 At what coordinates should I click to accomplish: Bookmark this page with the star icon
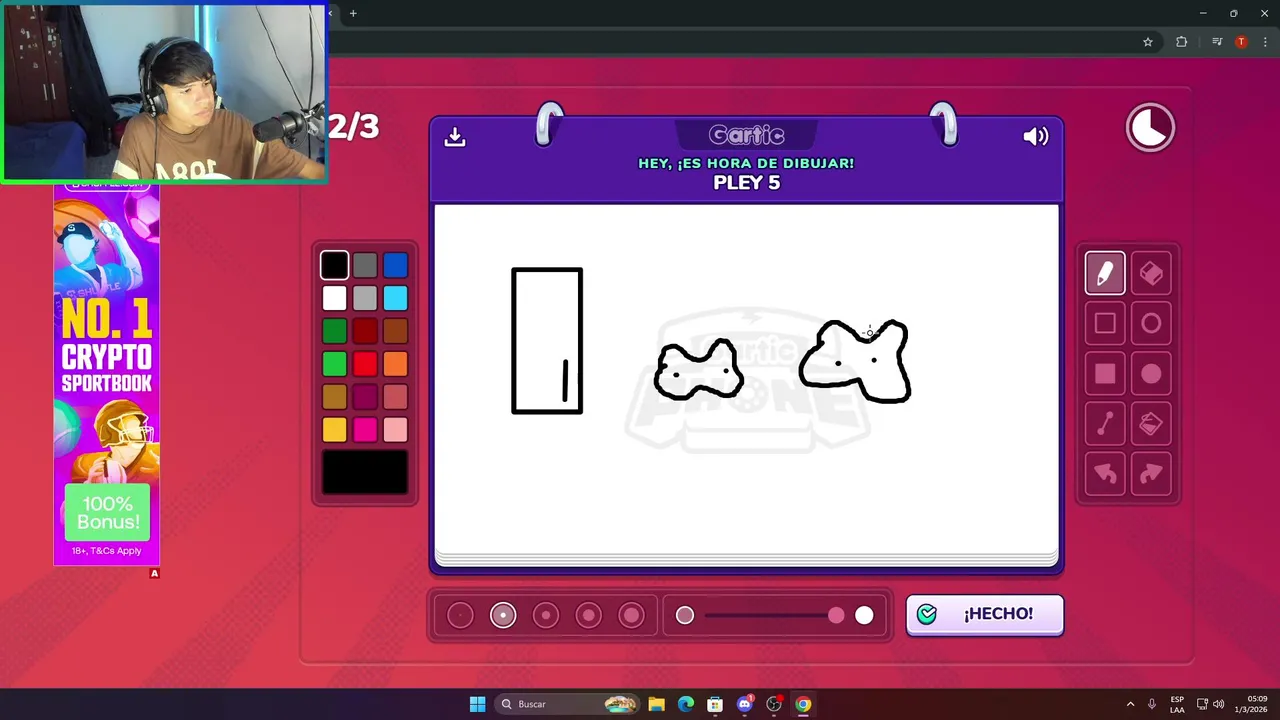[1148, 42]
